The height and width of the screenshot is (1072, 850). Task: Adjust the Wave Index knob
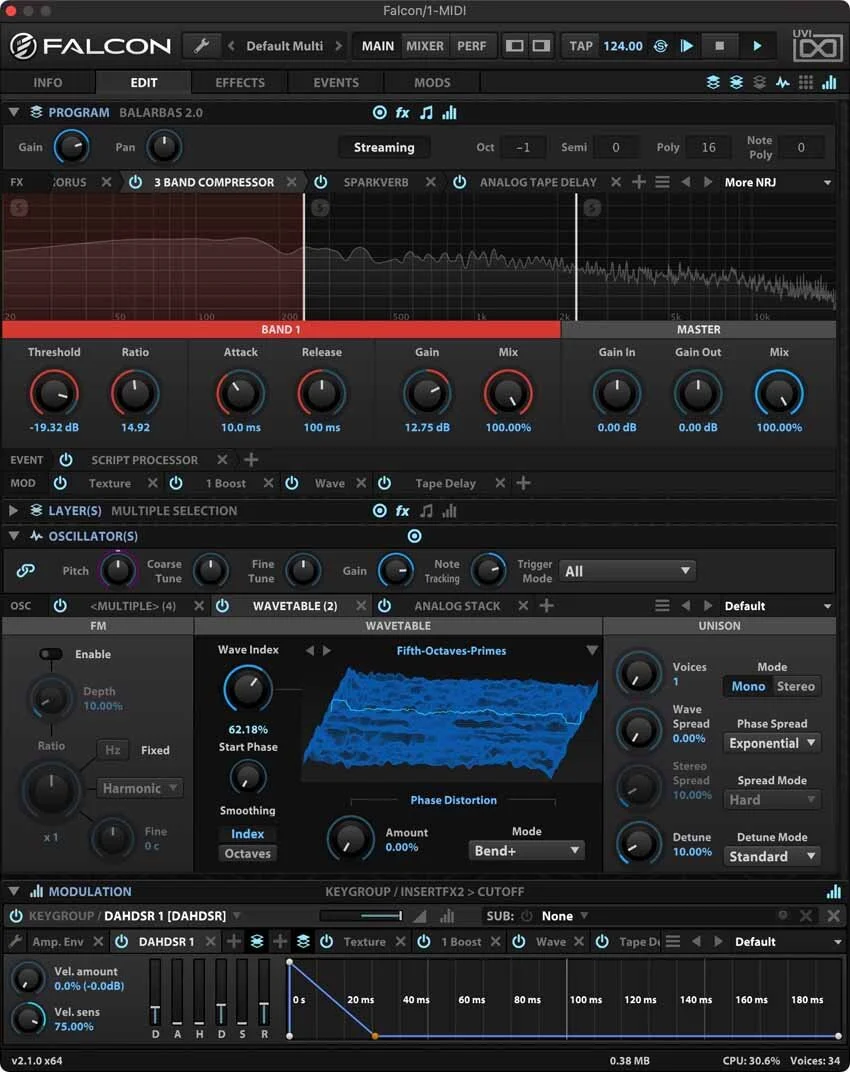click(x=247, y=688)
